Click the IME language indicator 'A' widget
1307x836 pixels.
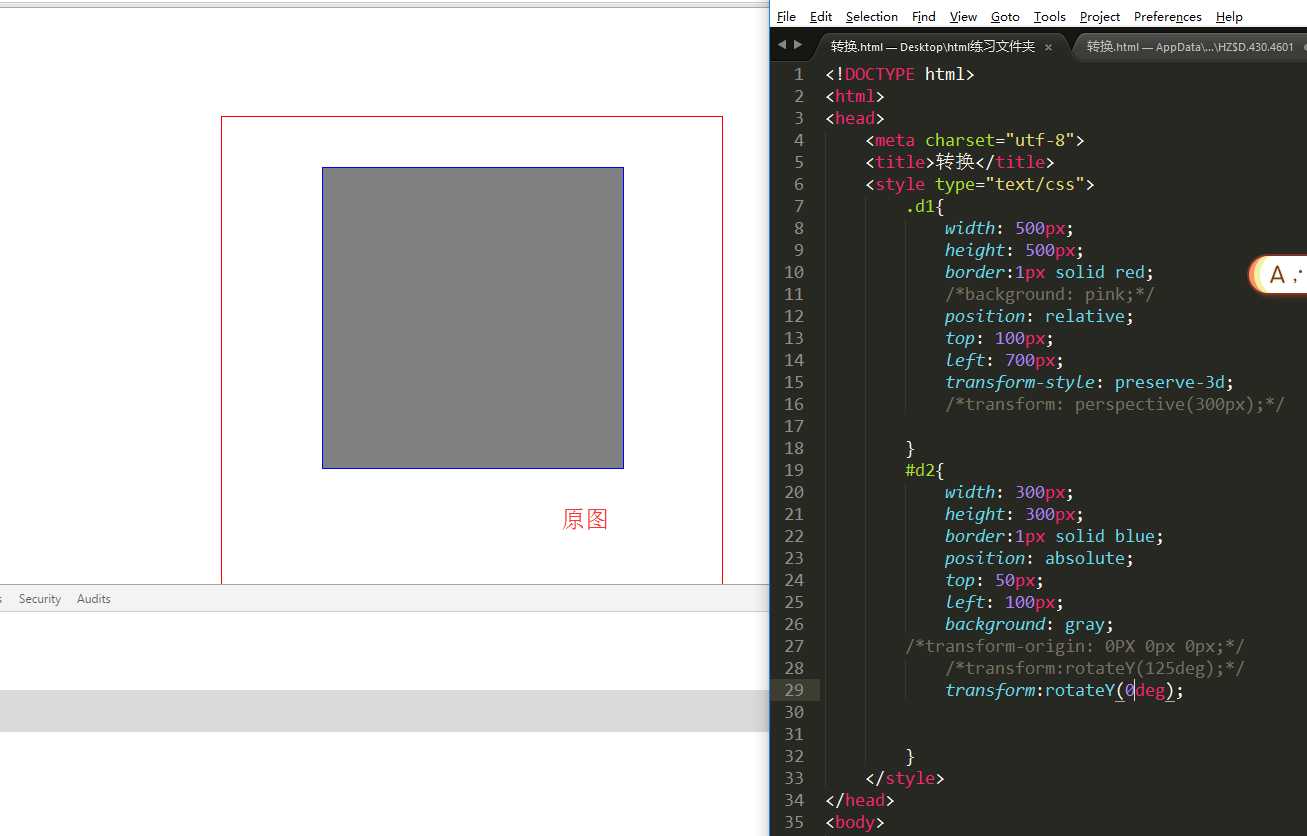pos(1277,274)
